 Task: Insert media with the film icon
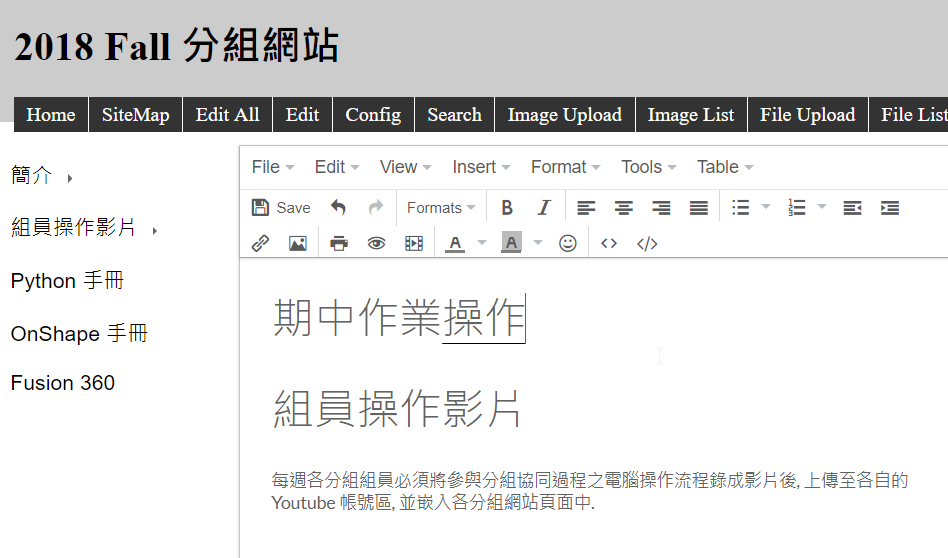point(414,243)
